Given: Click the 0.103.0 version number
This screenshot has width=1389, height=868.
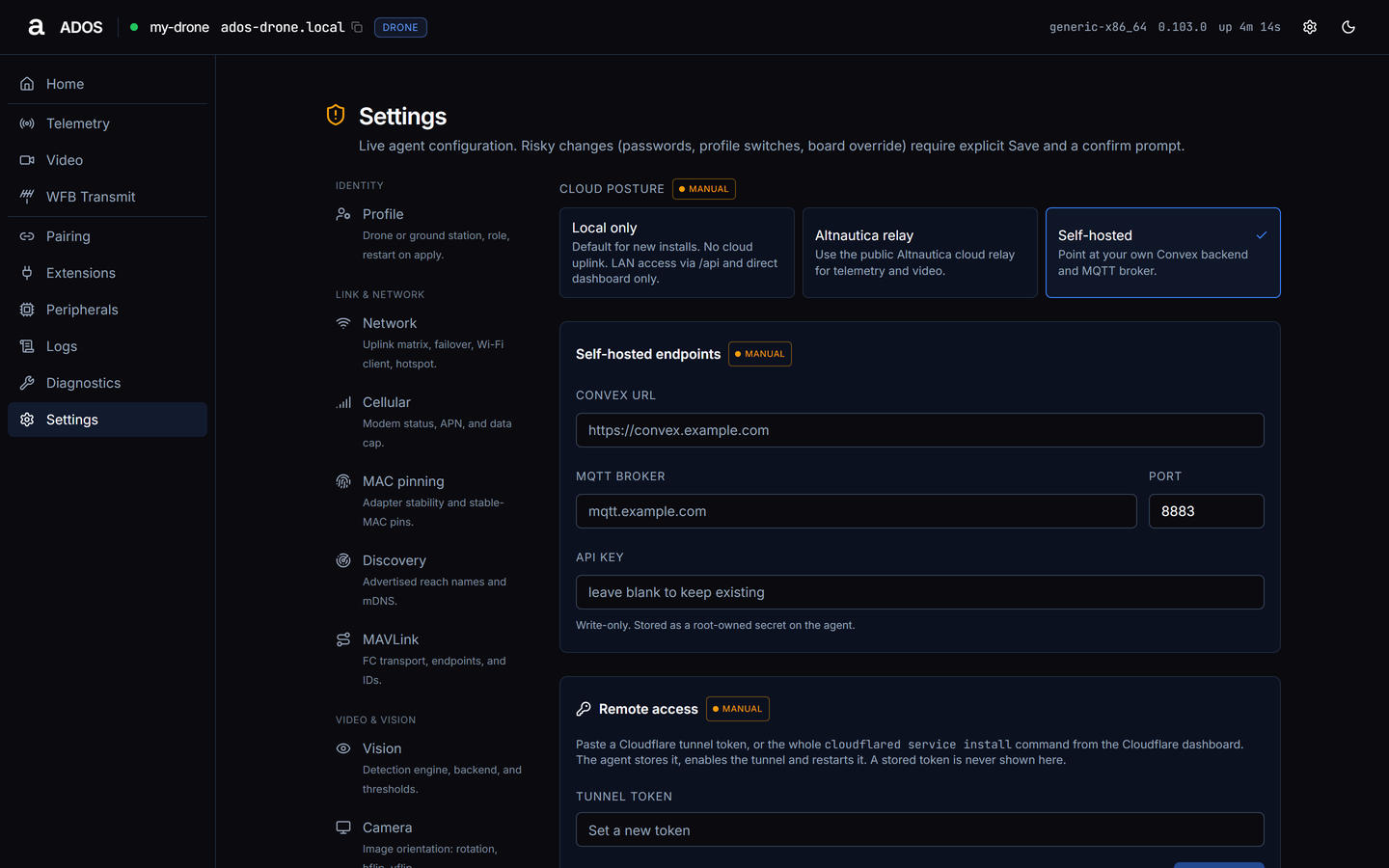Looking at the screenshot, I should pyautogui.click(x=1183, y=27).
